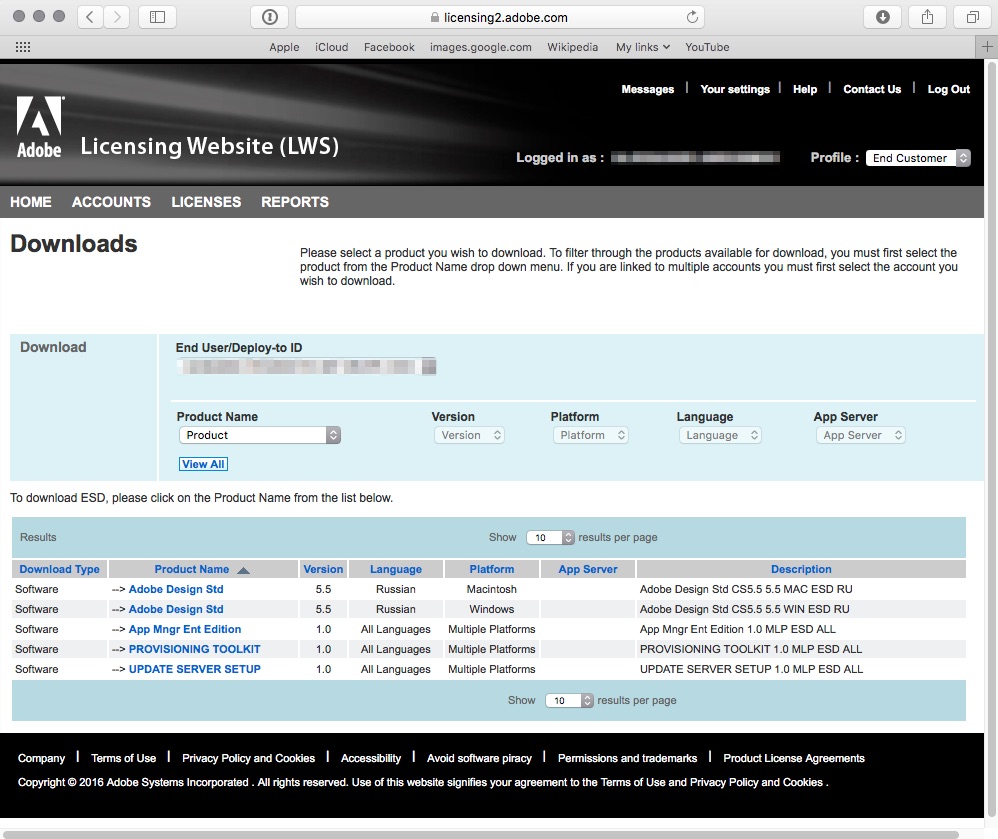Click the address bar licensing2.adobe.com

click(500, 17)
